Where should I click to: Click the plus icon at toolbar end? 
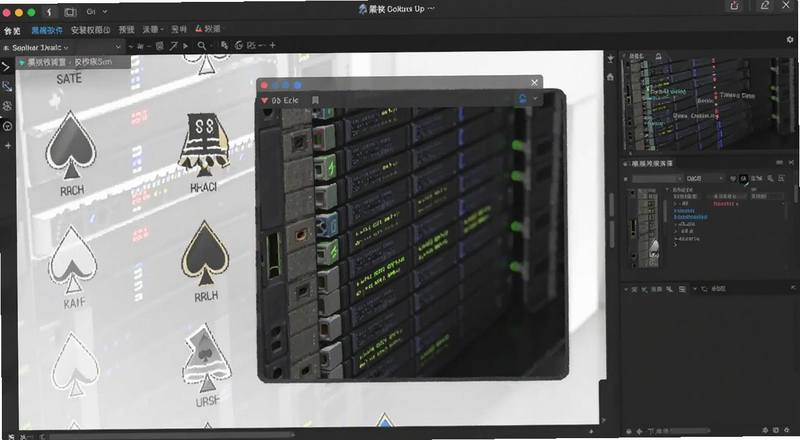[x=272, y=45]
